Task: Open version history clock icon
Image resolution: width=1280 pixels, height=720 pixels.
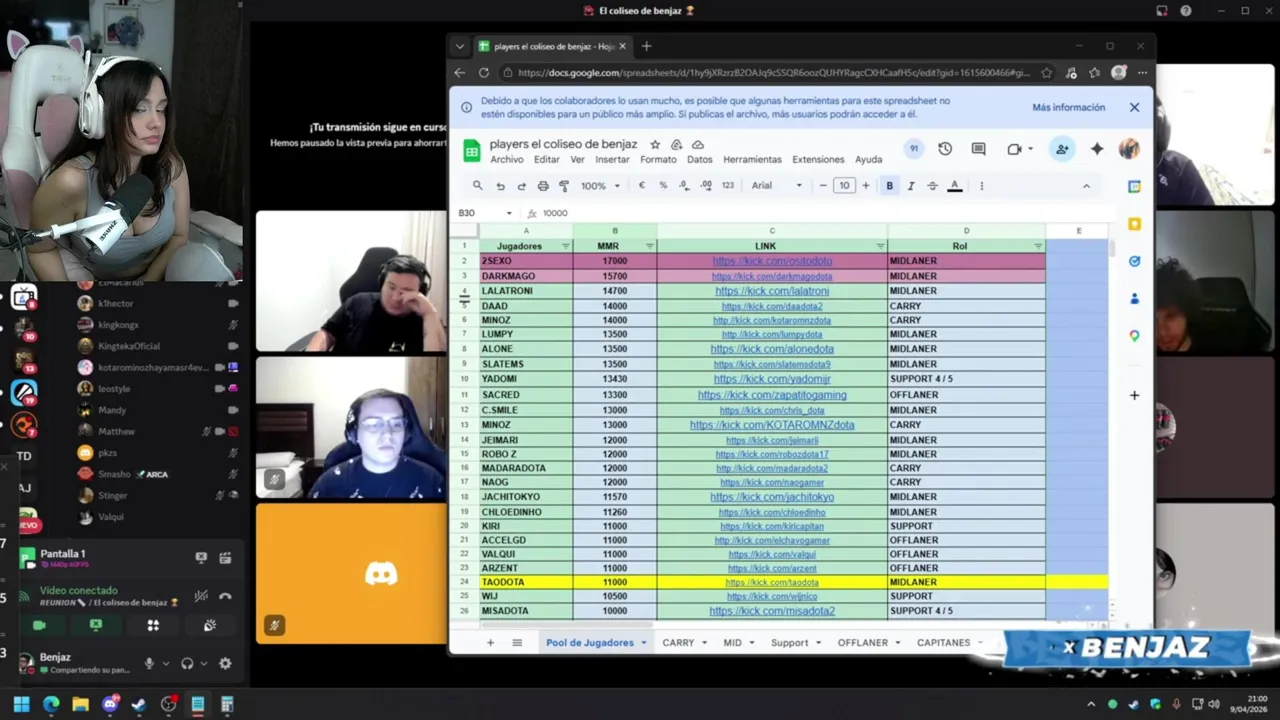Action: 945,149
